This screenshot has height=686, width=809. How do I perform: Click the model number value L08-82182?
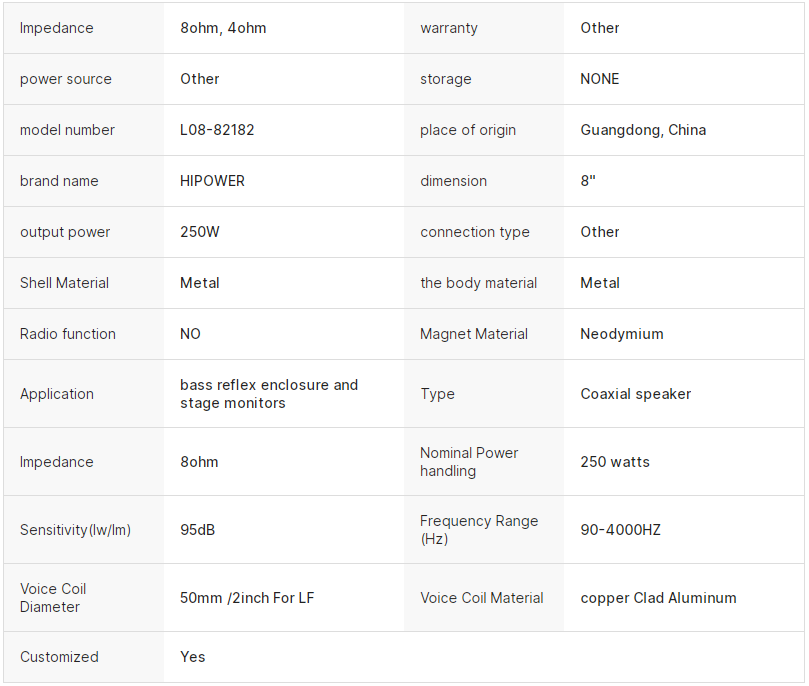217,130
